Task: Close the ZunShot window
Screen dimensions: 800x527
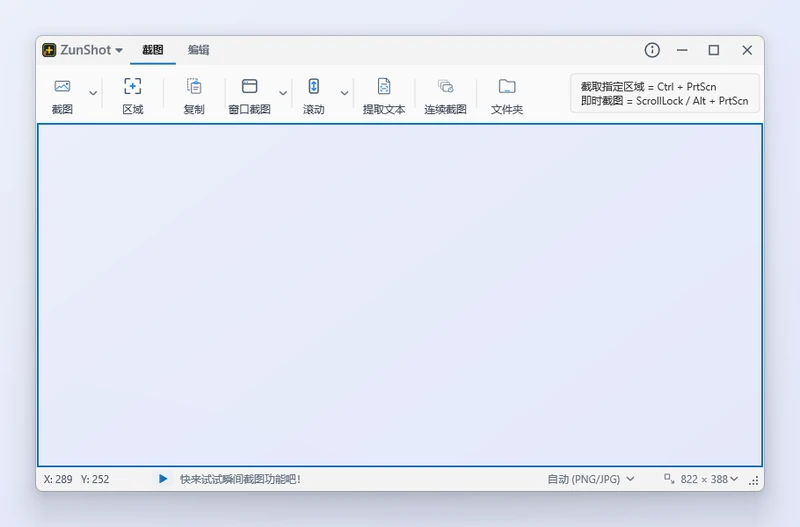Action: tap(747, 50)
